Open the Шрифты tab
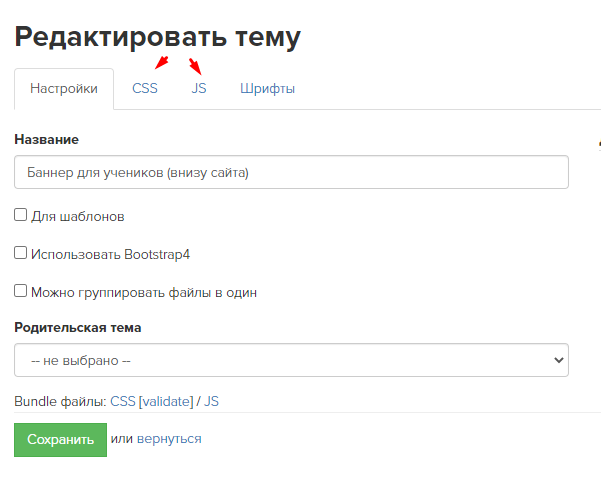The image size is (601, 479). click(268, 89)
